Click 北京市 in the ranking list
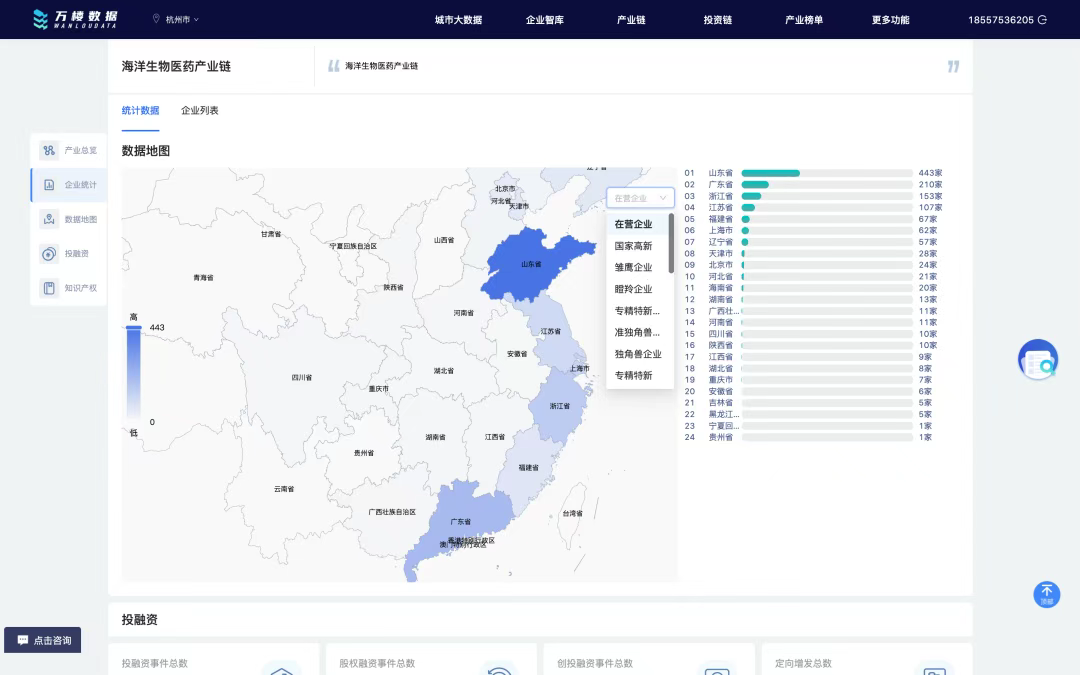The width and height of the screenshot is (1080, 675). [720, 264]
